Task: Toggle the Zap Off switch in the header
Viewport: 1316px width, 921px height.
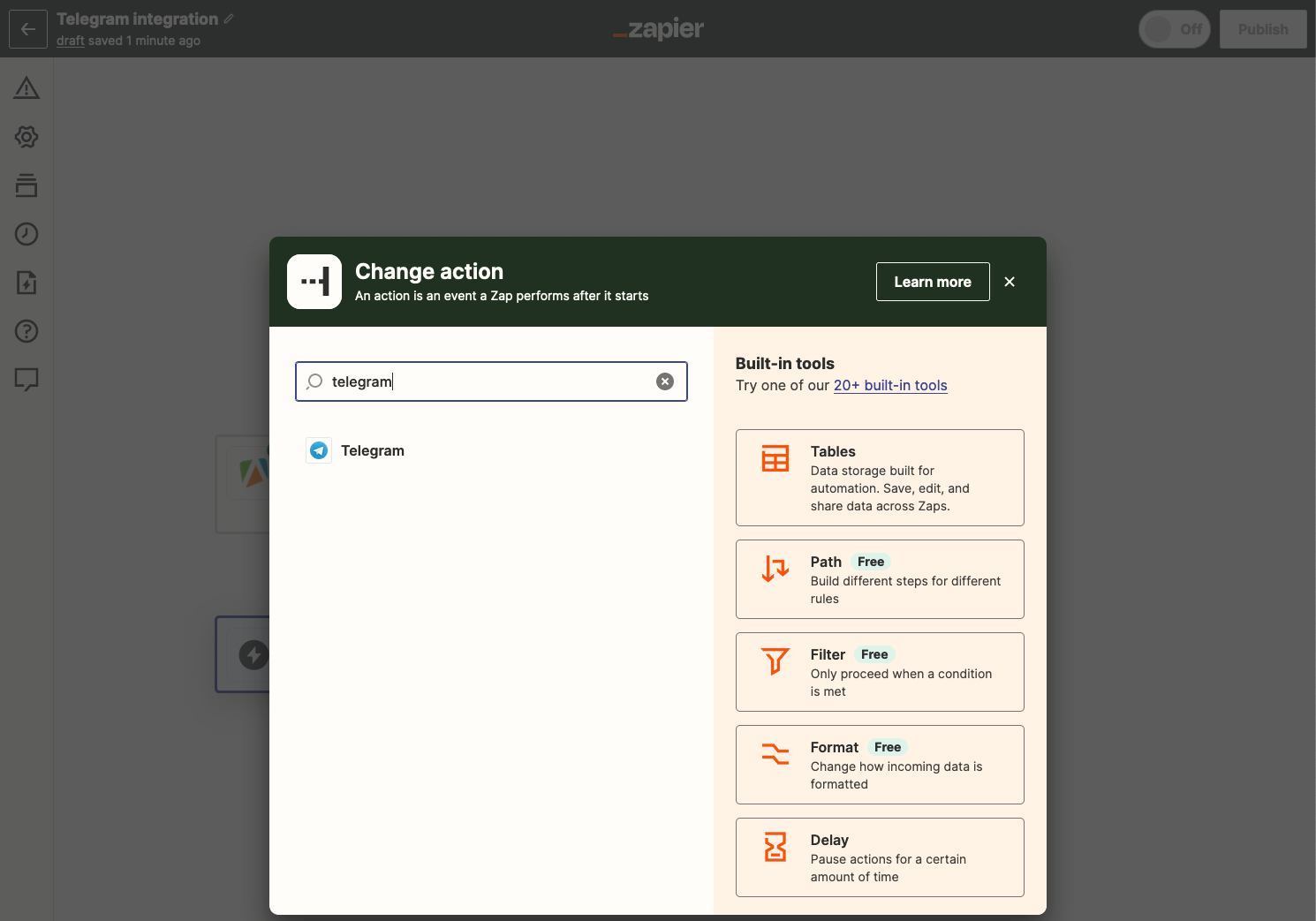Action: pos(1174,29)
